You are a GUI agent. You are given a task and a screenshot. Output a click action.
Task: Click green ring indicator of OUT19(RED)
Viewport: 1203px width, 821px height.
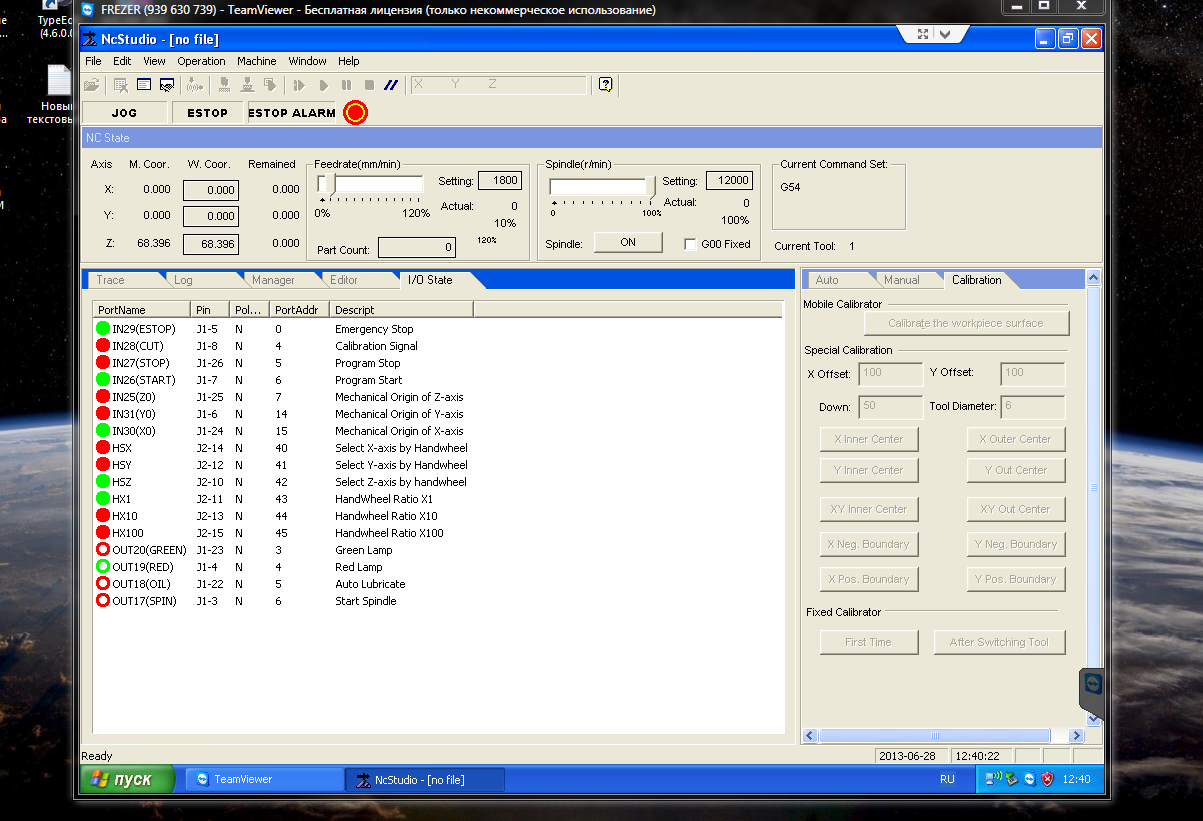[x=102, y=567]
